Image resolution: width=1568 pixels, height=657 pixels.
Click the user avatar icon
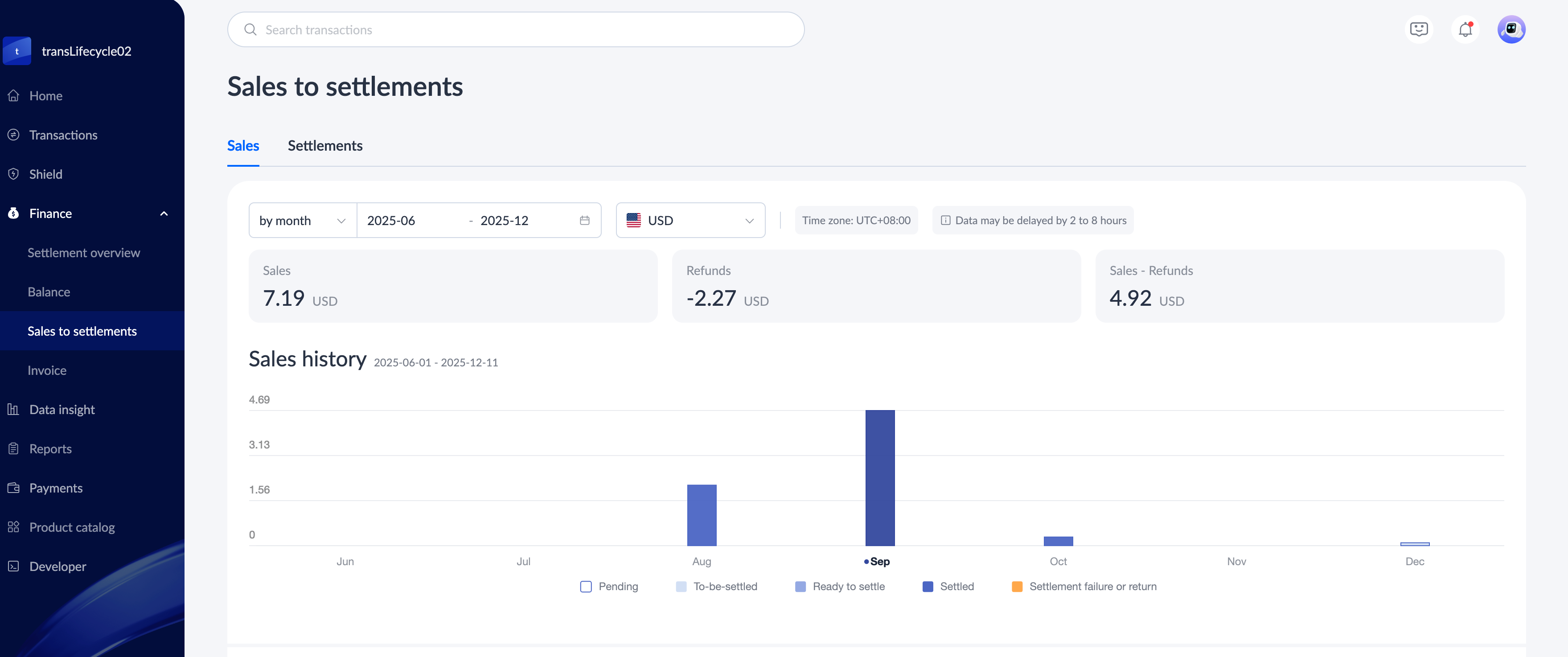click(1511, 29)
